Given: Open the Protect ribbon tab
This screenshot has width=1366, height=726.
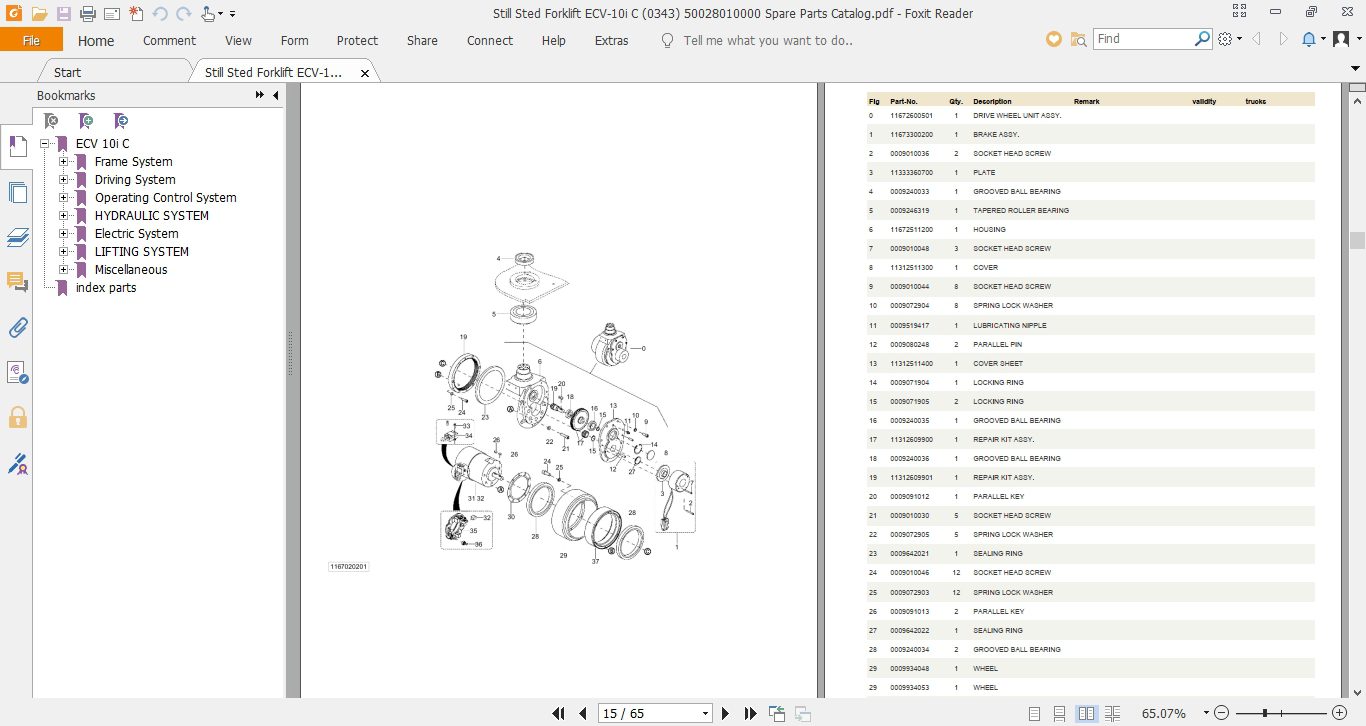Looking at the screenshot, I should 357,41.
